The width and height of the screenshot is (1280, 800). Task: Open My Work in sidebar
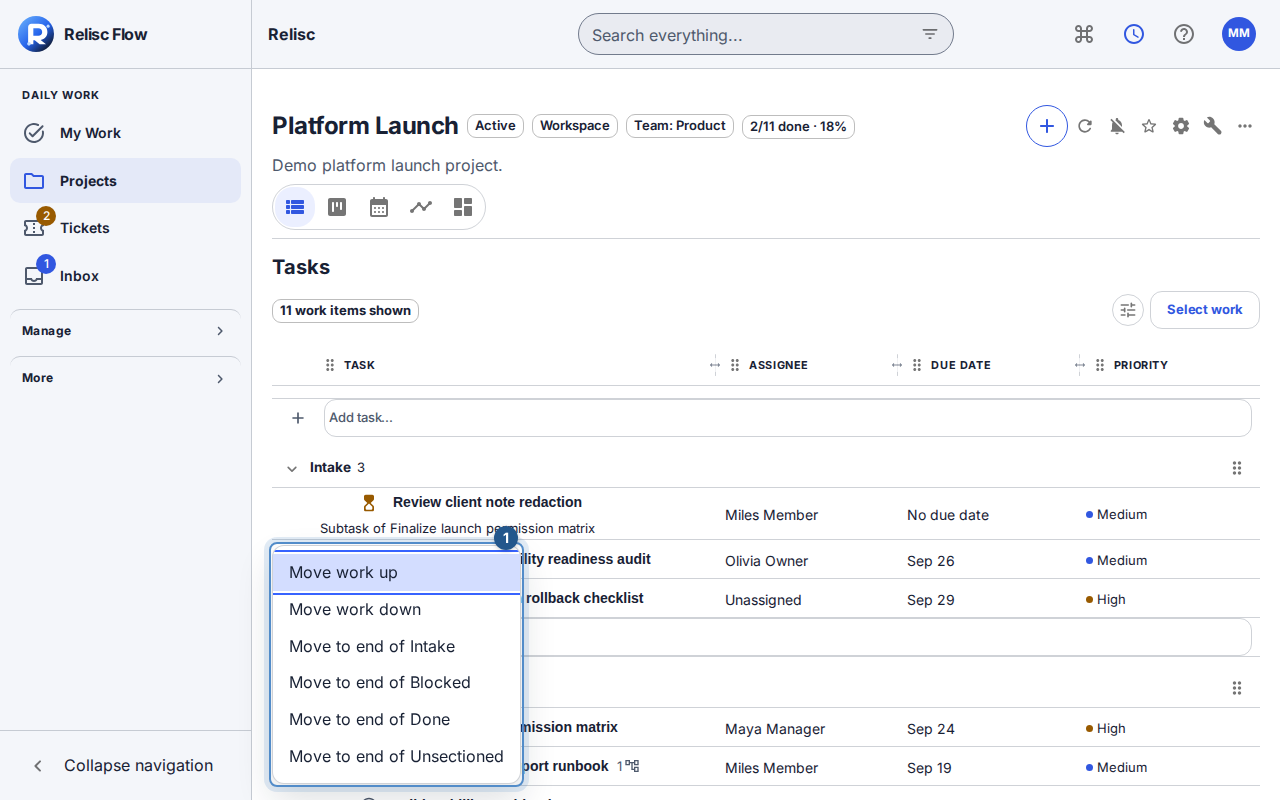pyautogui.click(x=125, y=133)
